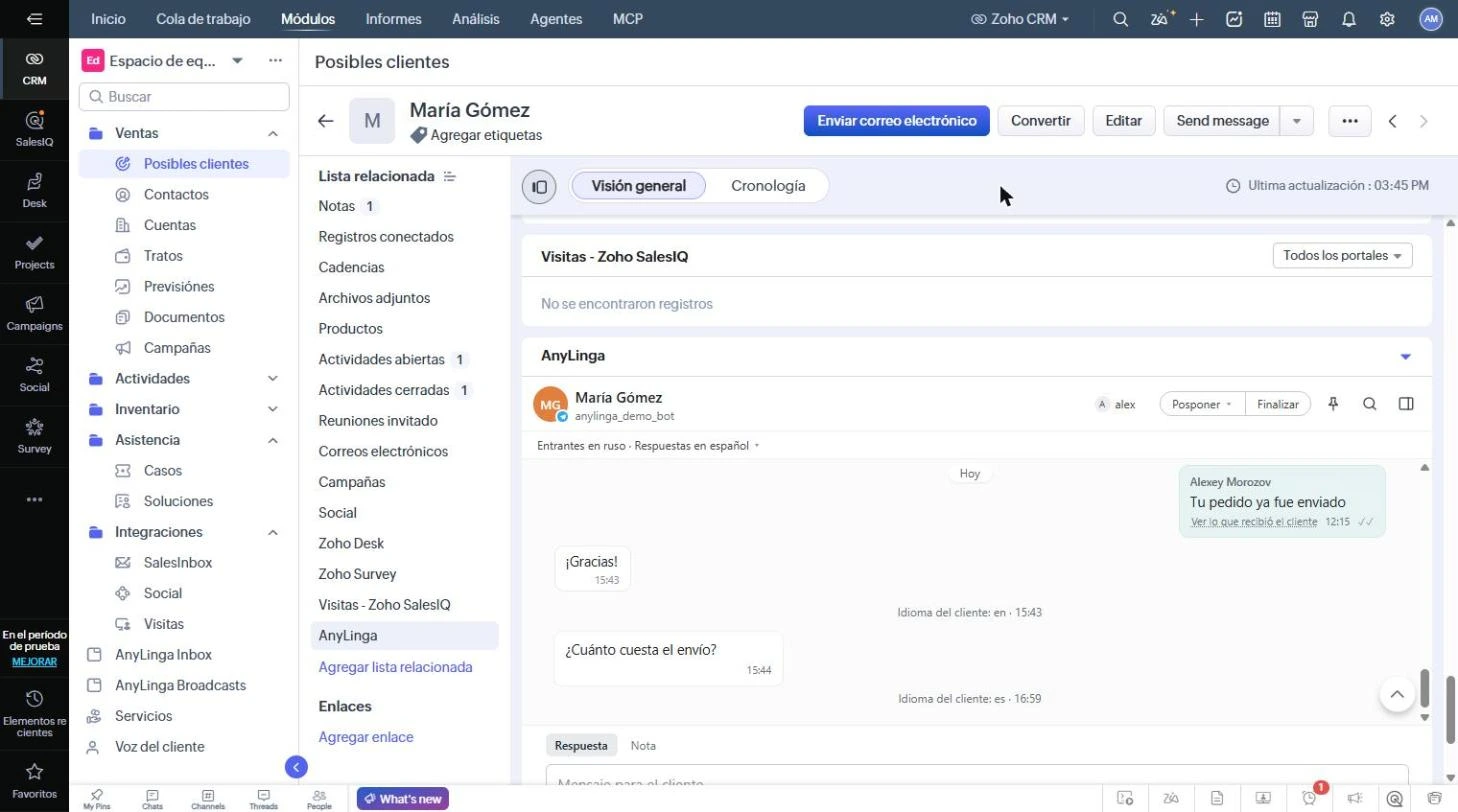The image size is (1458, 812).
Task: Open the AM user avatar menu
Action: click(x=1431, y=19)
